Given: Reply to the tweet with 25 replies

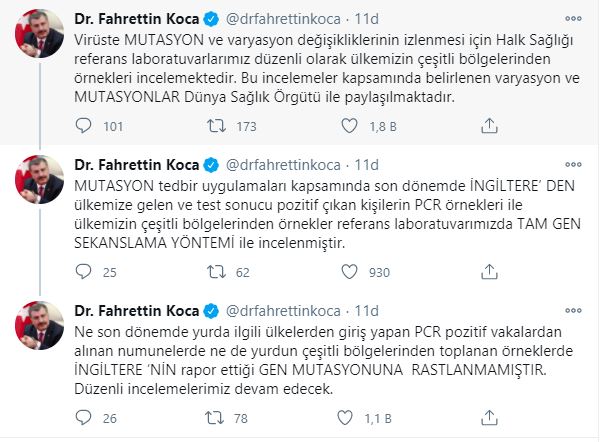Looking at the screenshot, I should point(83,272).
